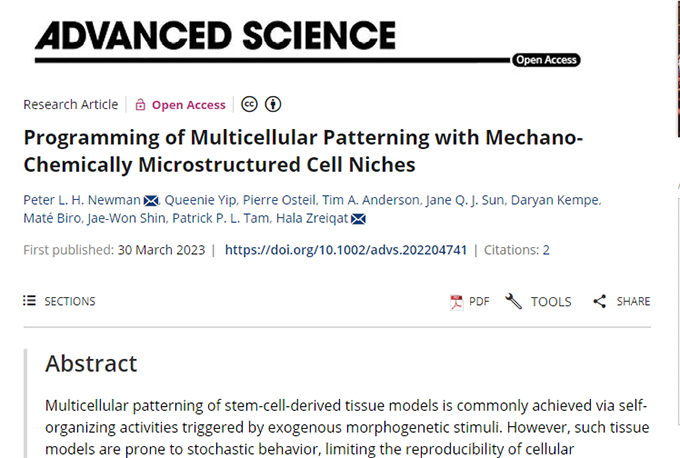680x458 pixels.
Task: Open the article DOI link
Action: 346,250
